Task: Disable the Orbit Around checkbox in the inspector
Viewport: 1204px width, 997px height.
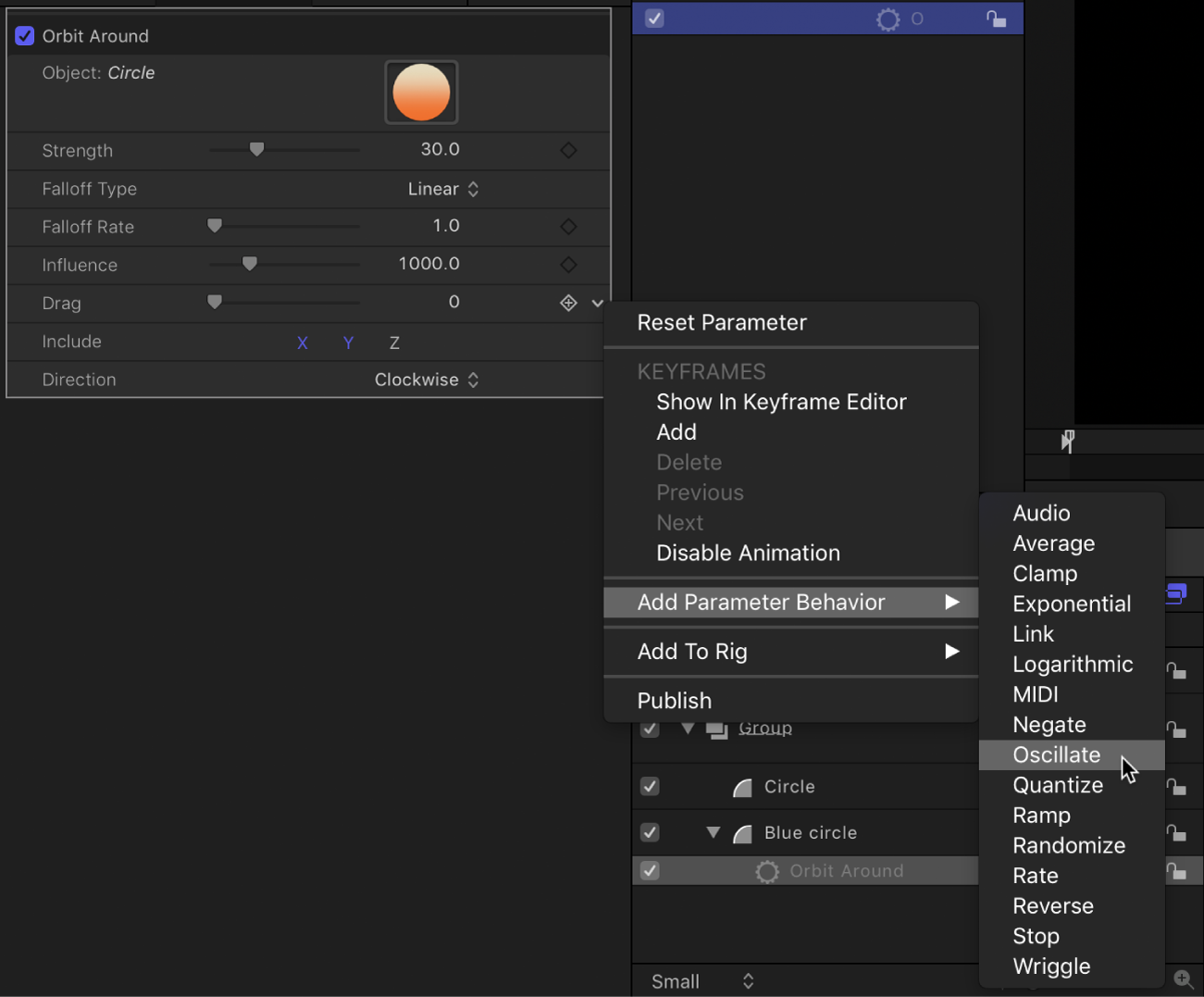Action: point(23,35)
